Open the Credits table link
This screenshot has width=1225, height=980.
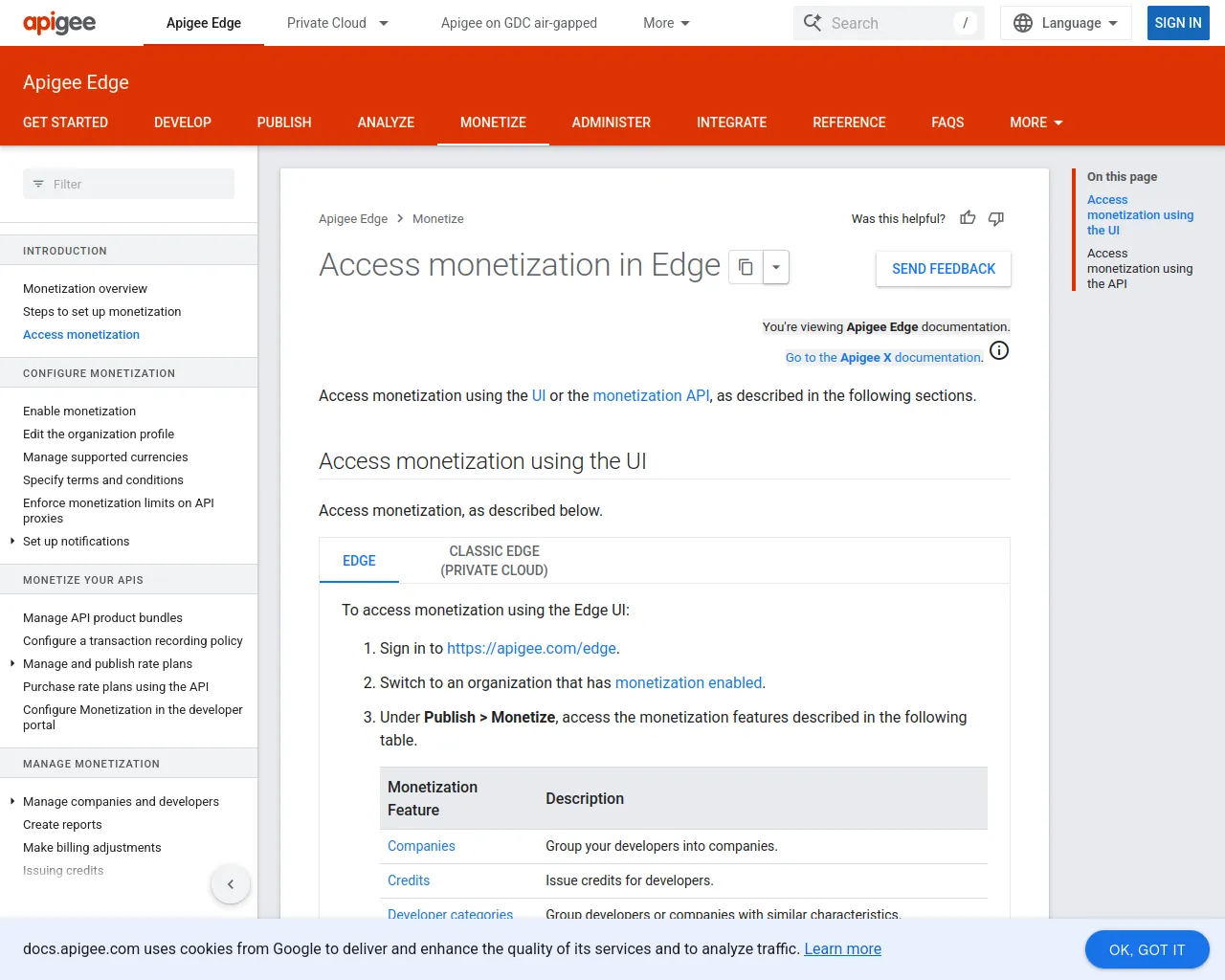point(409,880)
